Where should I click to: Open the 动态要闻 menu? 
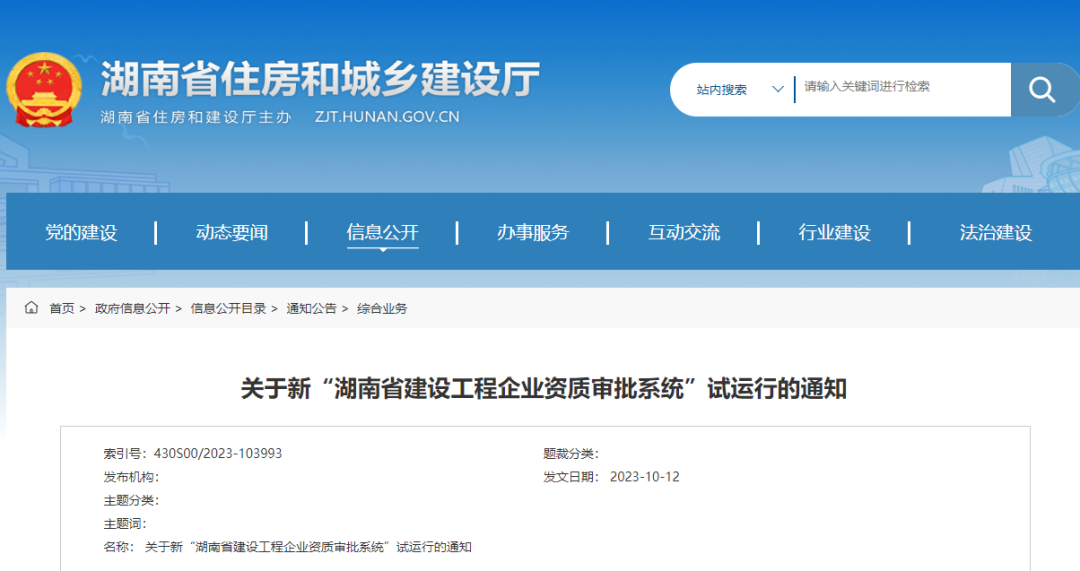click(232, 233)
